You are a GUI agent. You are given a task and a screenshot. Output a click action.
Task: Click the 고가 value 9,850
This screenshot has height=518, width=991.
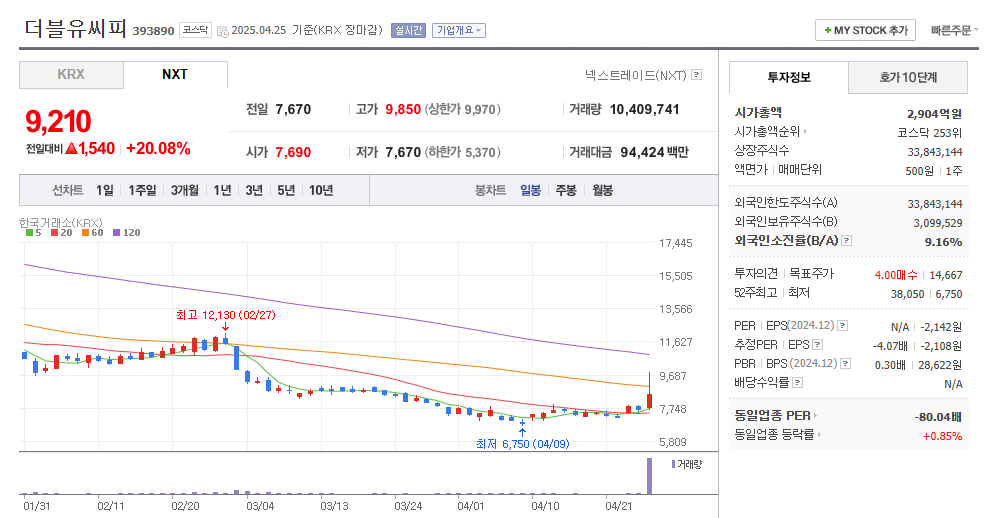click(403, 109)
